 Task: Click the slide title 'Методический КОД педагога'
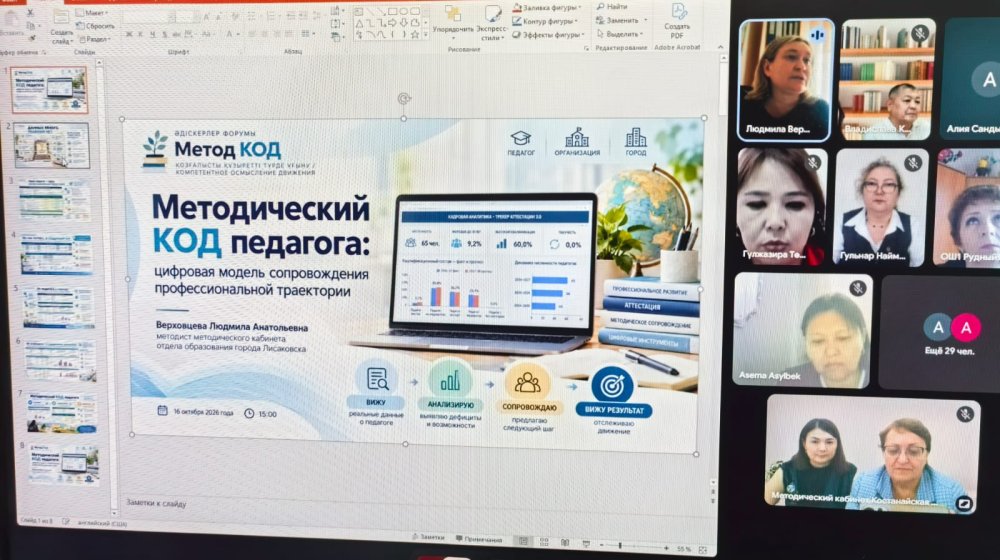tap(260, 225)
